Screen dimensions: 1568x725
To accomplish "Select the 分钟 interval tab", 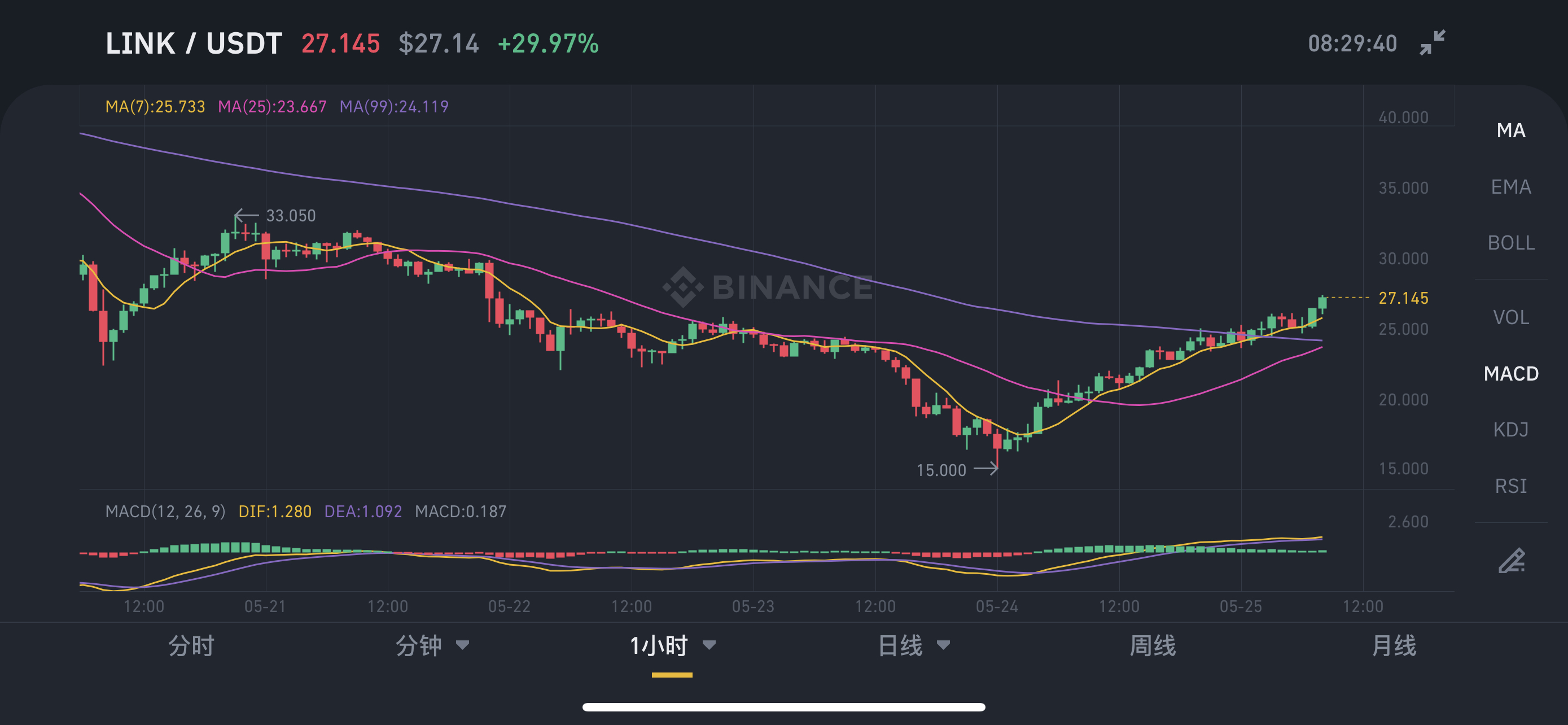I will (419, 646).
